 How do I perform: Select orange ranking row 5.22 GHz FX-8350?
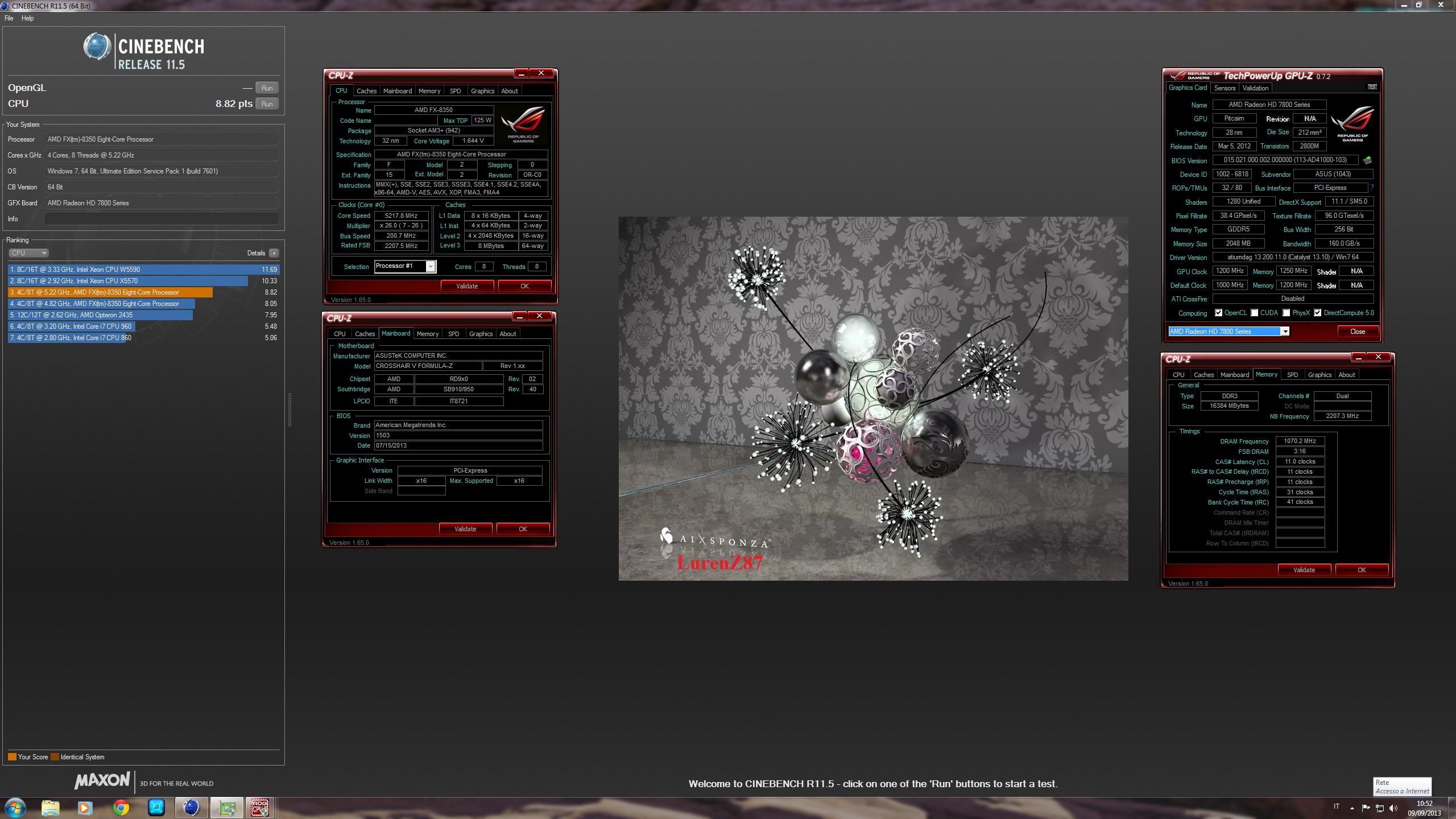tap(143, 292)
